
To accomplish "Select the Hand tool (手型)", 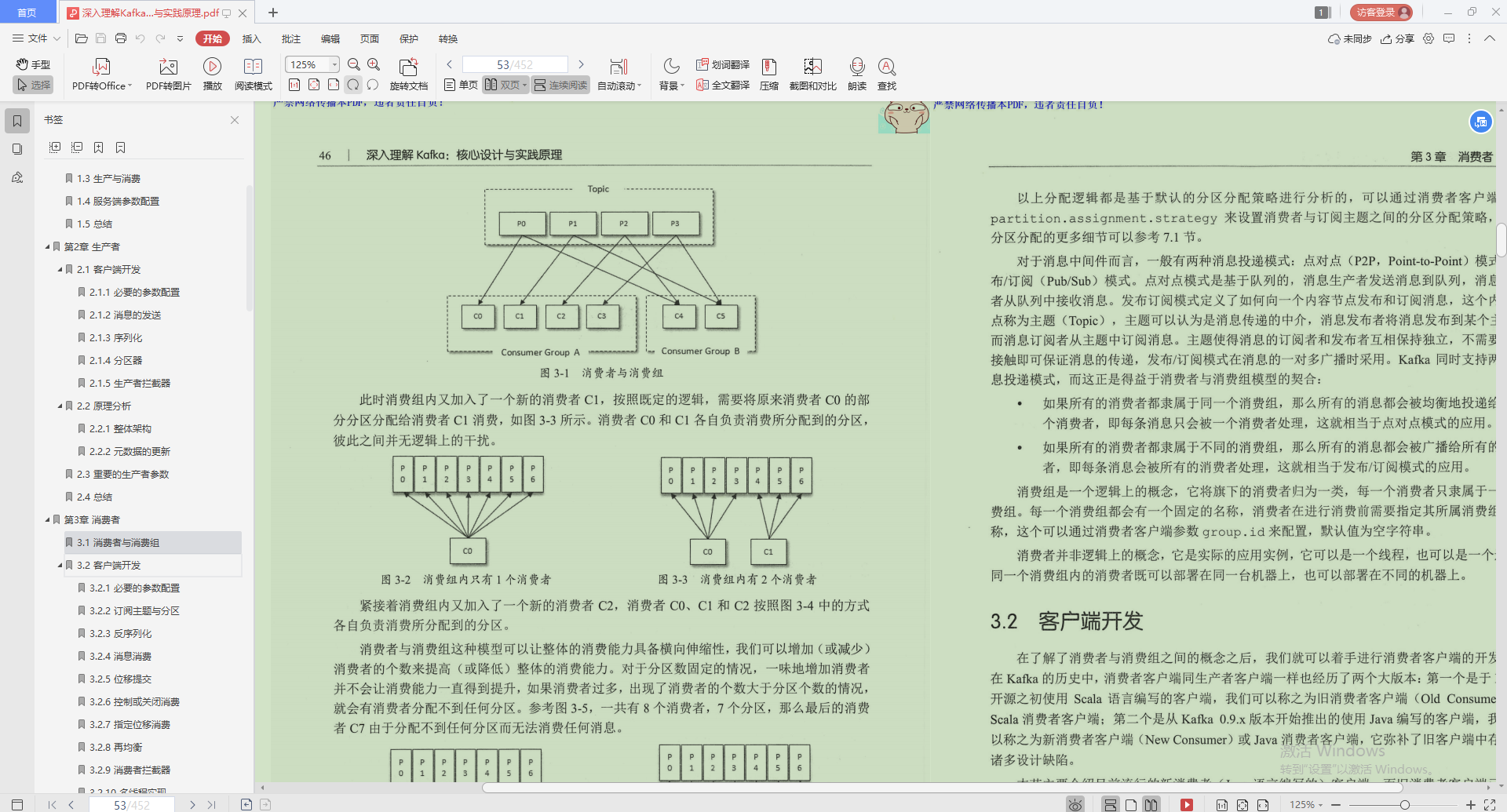I will (32, 65).
